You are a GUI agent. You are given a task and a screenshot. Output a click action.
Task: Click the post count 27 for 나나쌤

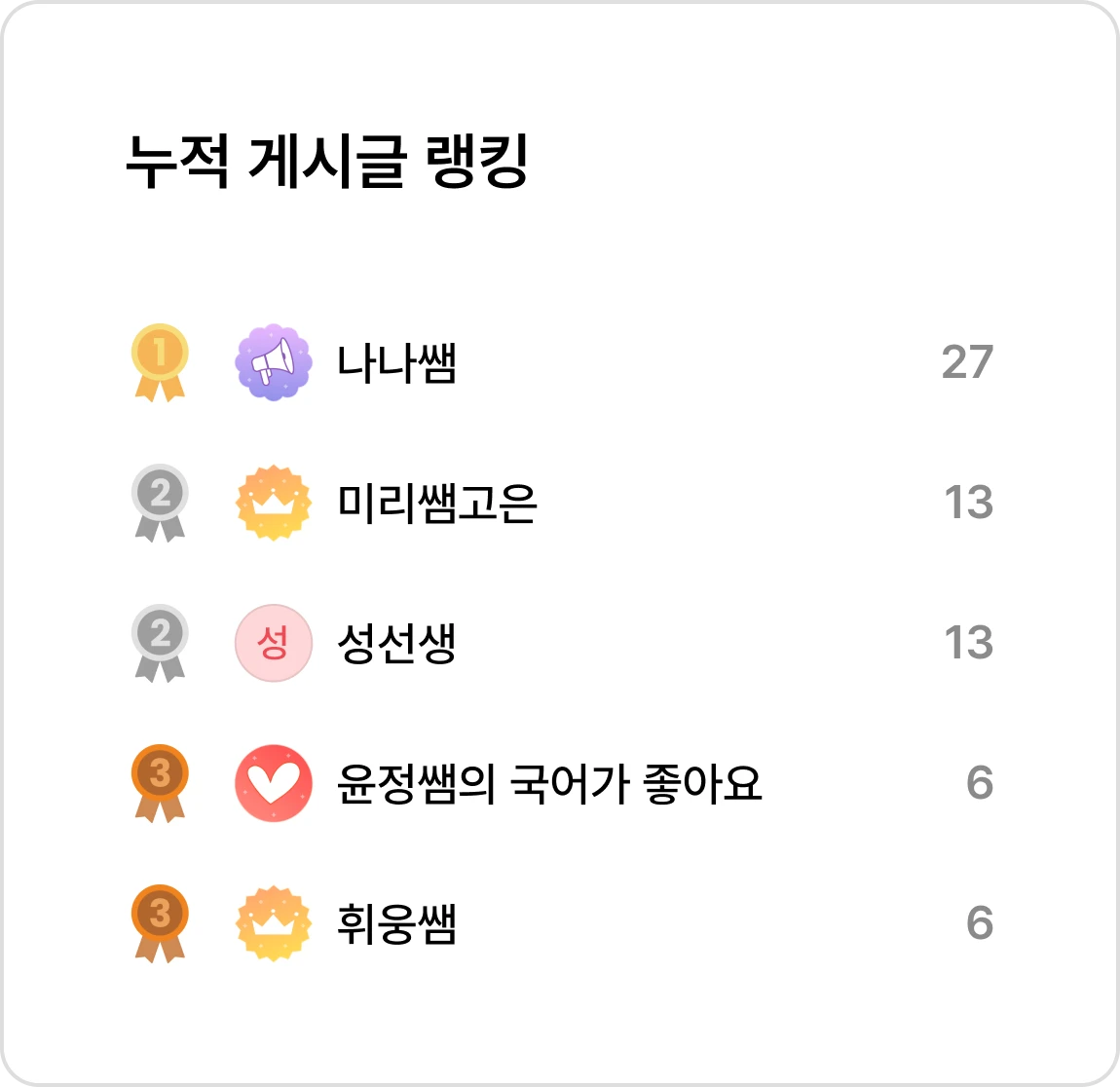[967, 362]
